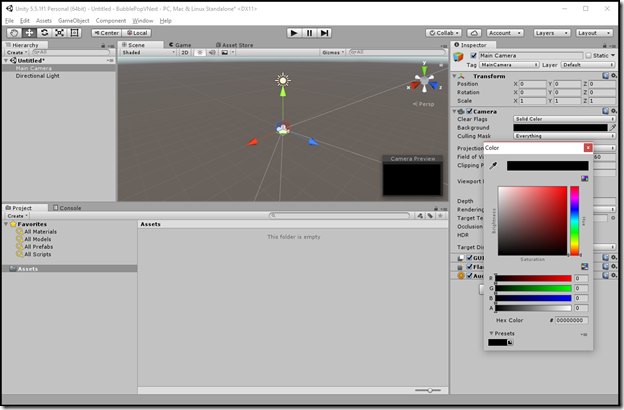Open the Layers dropdown
The width and height of the screenshot is (624, 410).
pyautogui.click(x=552, y=33)
